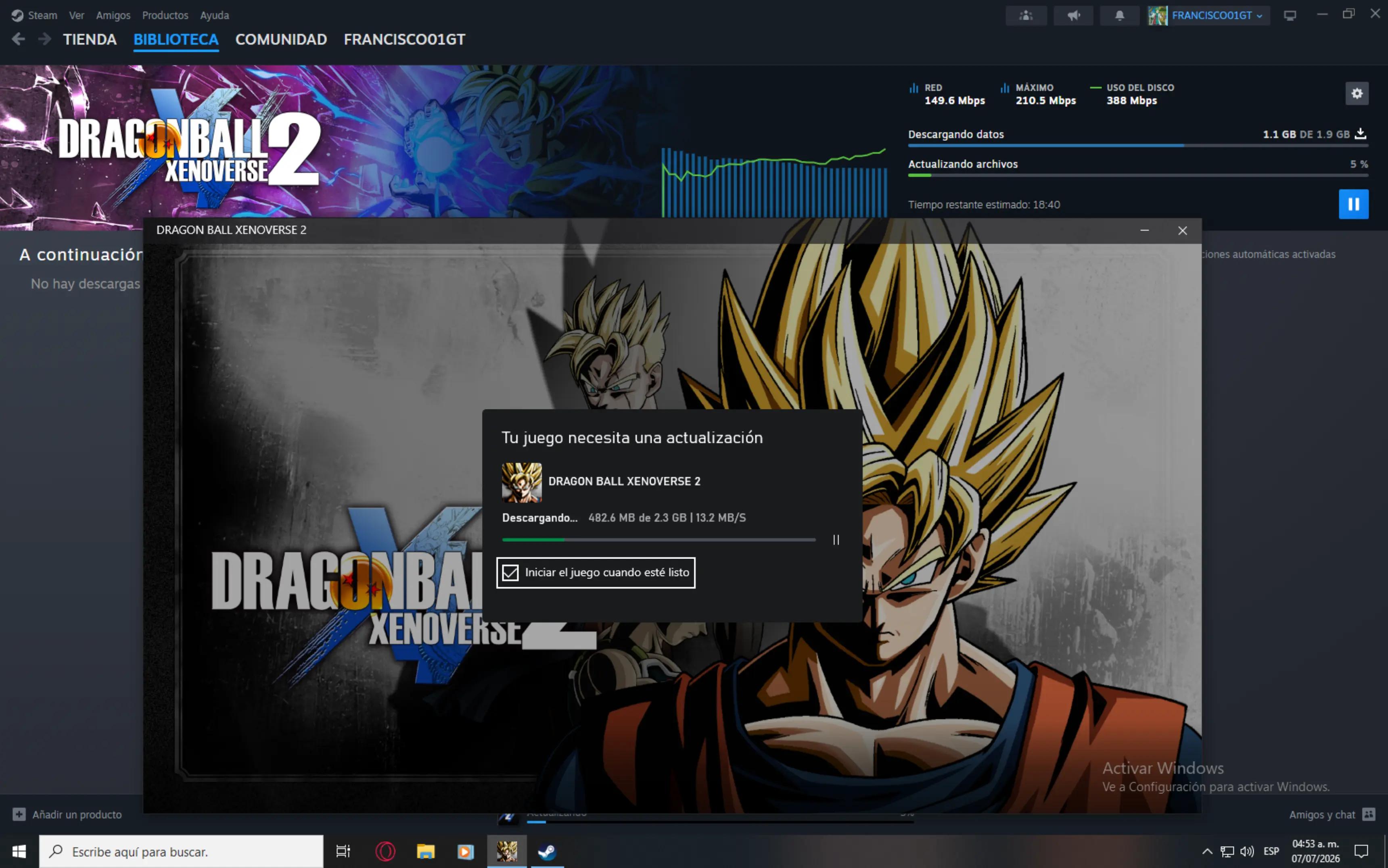Image resolution: width=1388 pixels, height=868 pixels.
Task: Open the Windows Start menu
Action: pos(19,851)
